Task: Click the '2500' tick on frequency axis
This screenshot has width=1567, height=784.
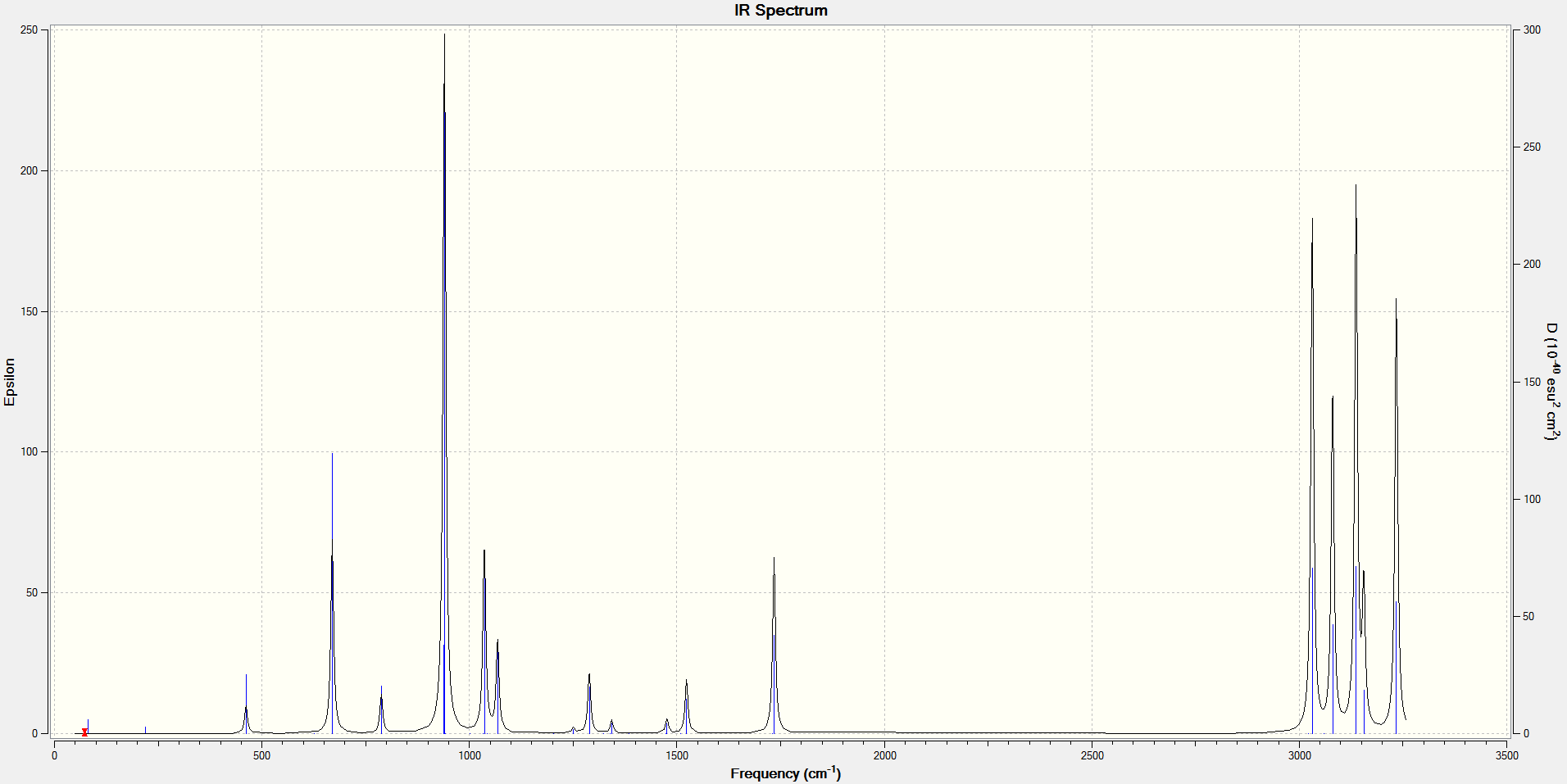Action: [1092, 755]
